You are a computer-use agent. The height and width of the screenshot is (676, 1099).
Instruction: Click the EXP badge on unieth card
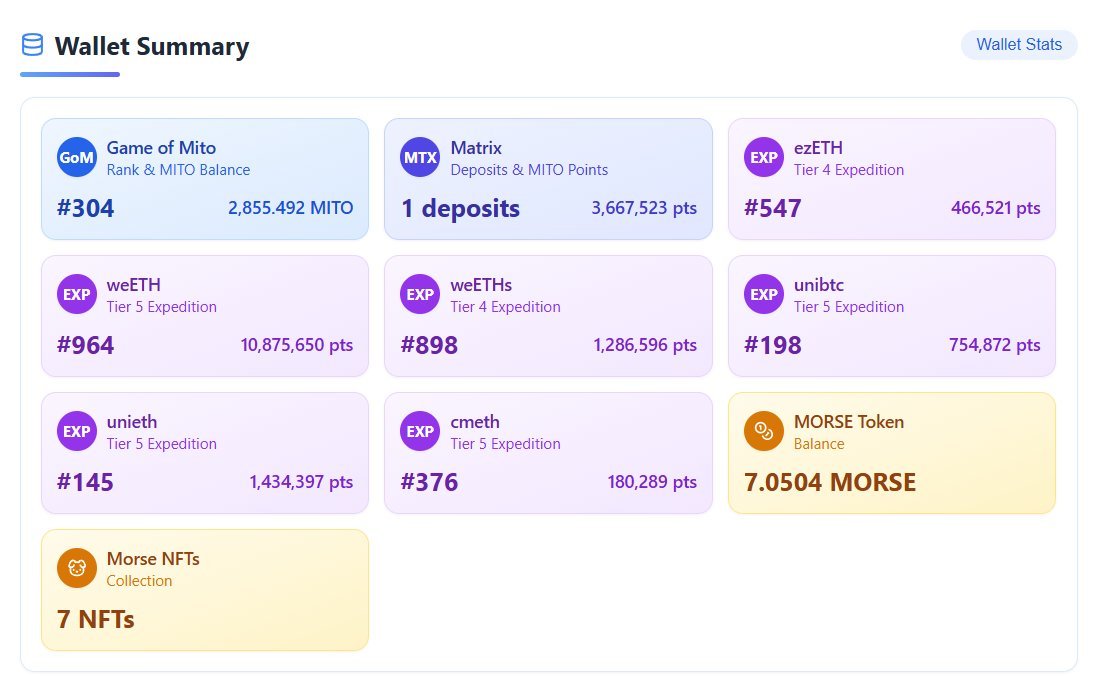pyautogui.click(x=76, y=431)
